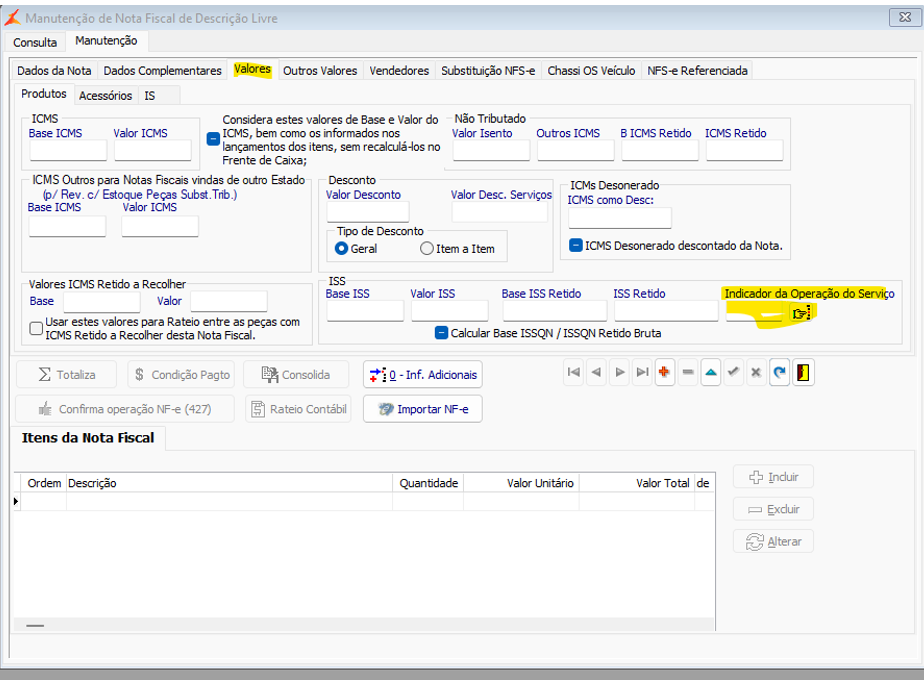Select Geral discount type radio

click(x=341, y=249)
